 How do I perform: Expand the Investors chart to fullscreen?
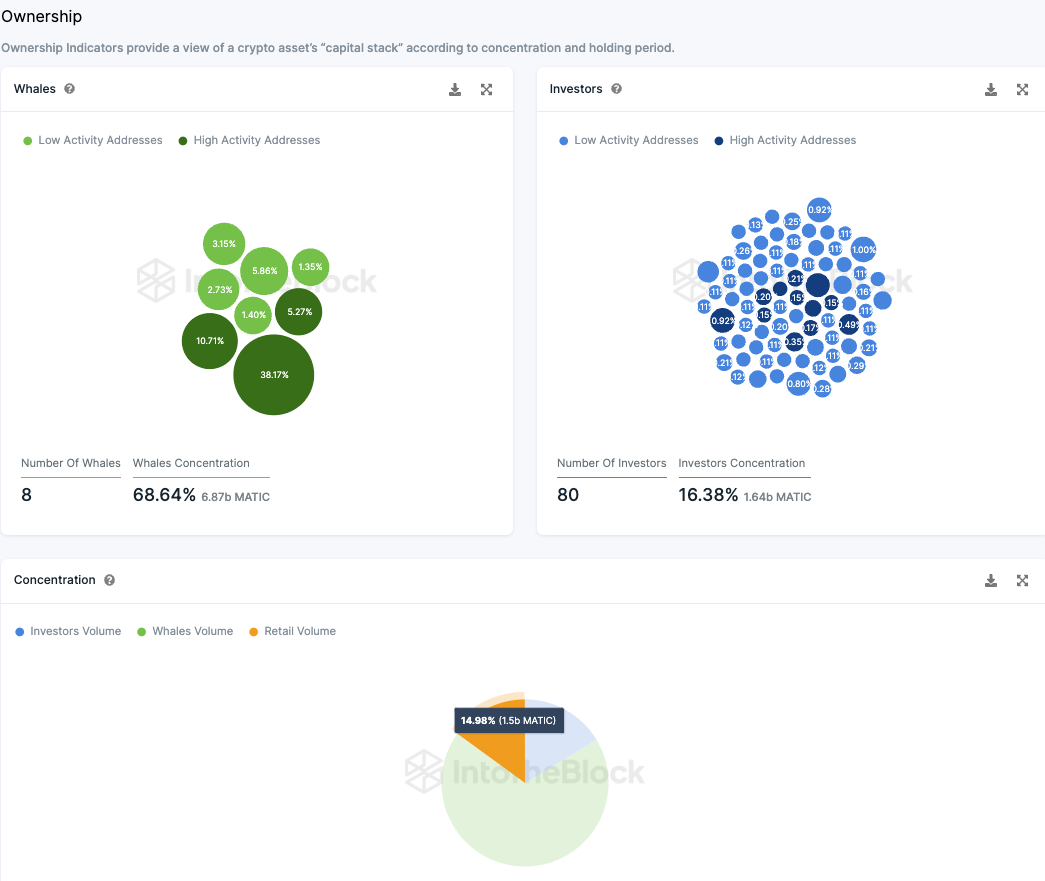coord(1022,89)
